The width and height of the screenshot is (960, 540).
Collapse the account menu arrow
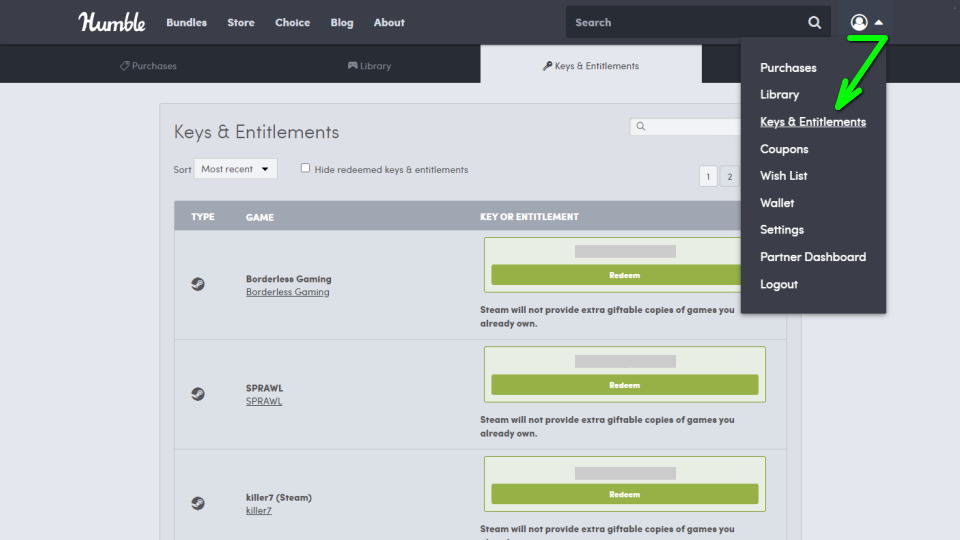pos(879,22)
